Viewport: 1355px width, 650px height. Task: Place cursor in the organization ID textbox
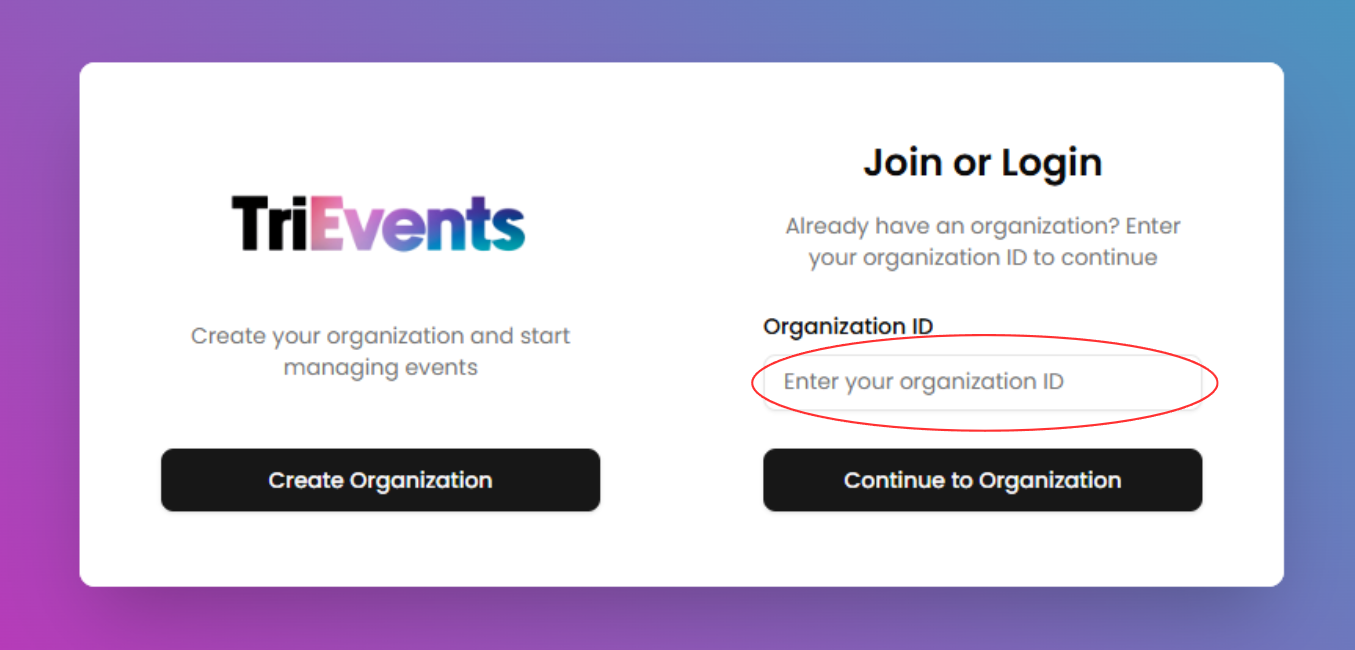pos(982,382)
